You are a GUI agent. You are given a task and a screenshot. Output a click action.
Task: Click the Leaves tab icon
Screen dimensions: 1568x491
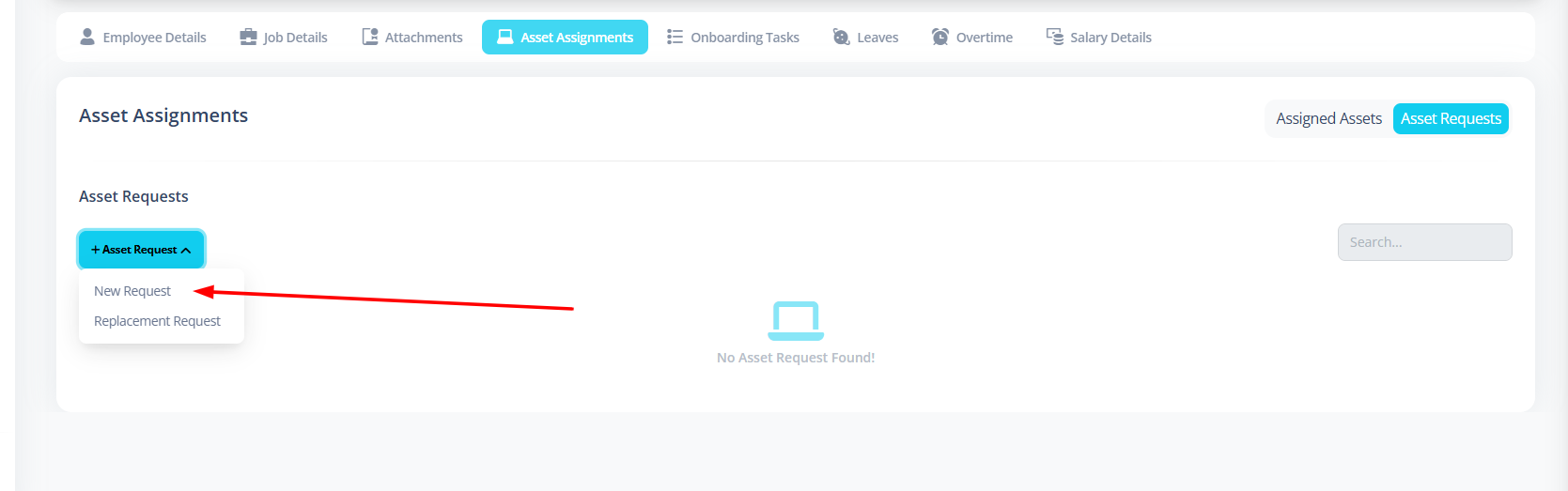[x=841, y=37]
